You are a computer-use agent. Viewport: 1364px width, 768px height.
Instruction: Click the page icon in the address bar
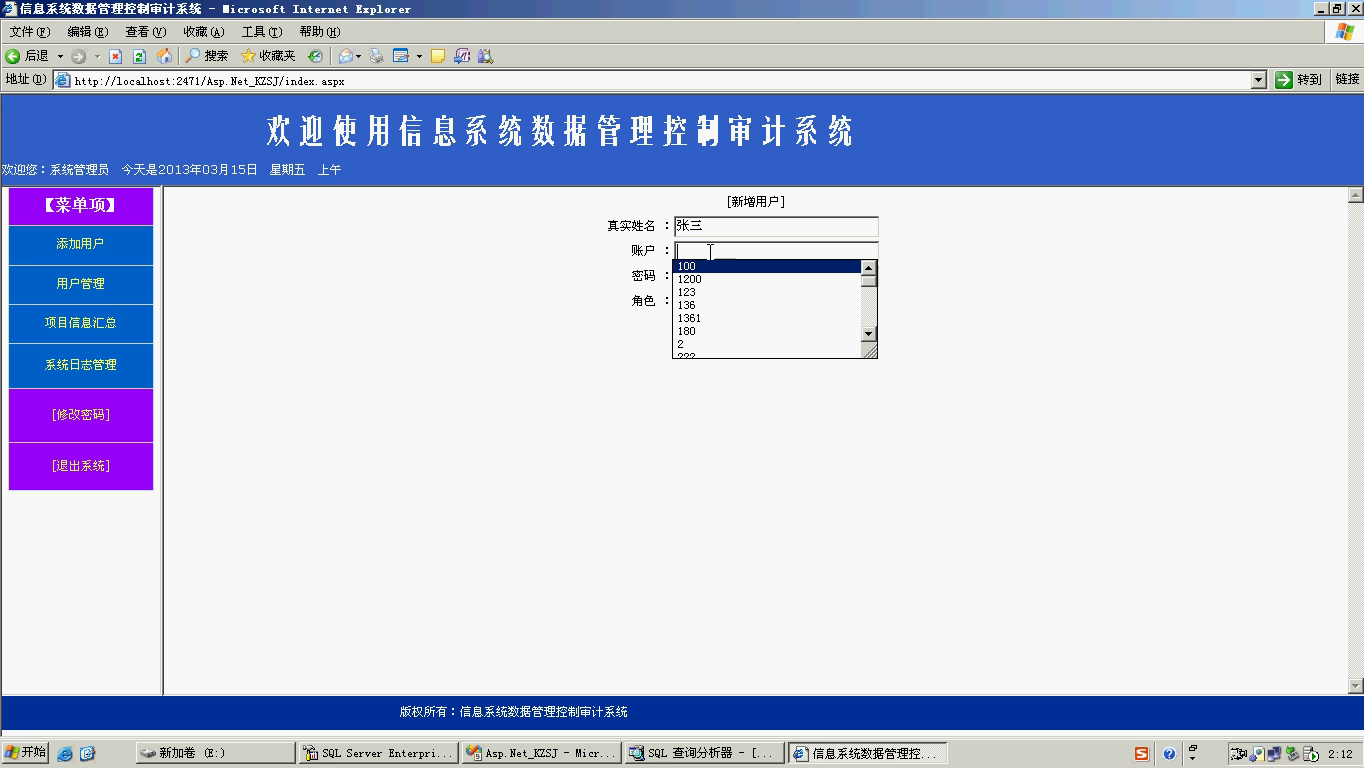(63, 80)
